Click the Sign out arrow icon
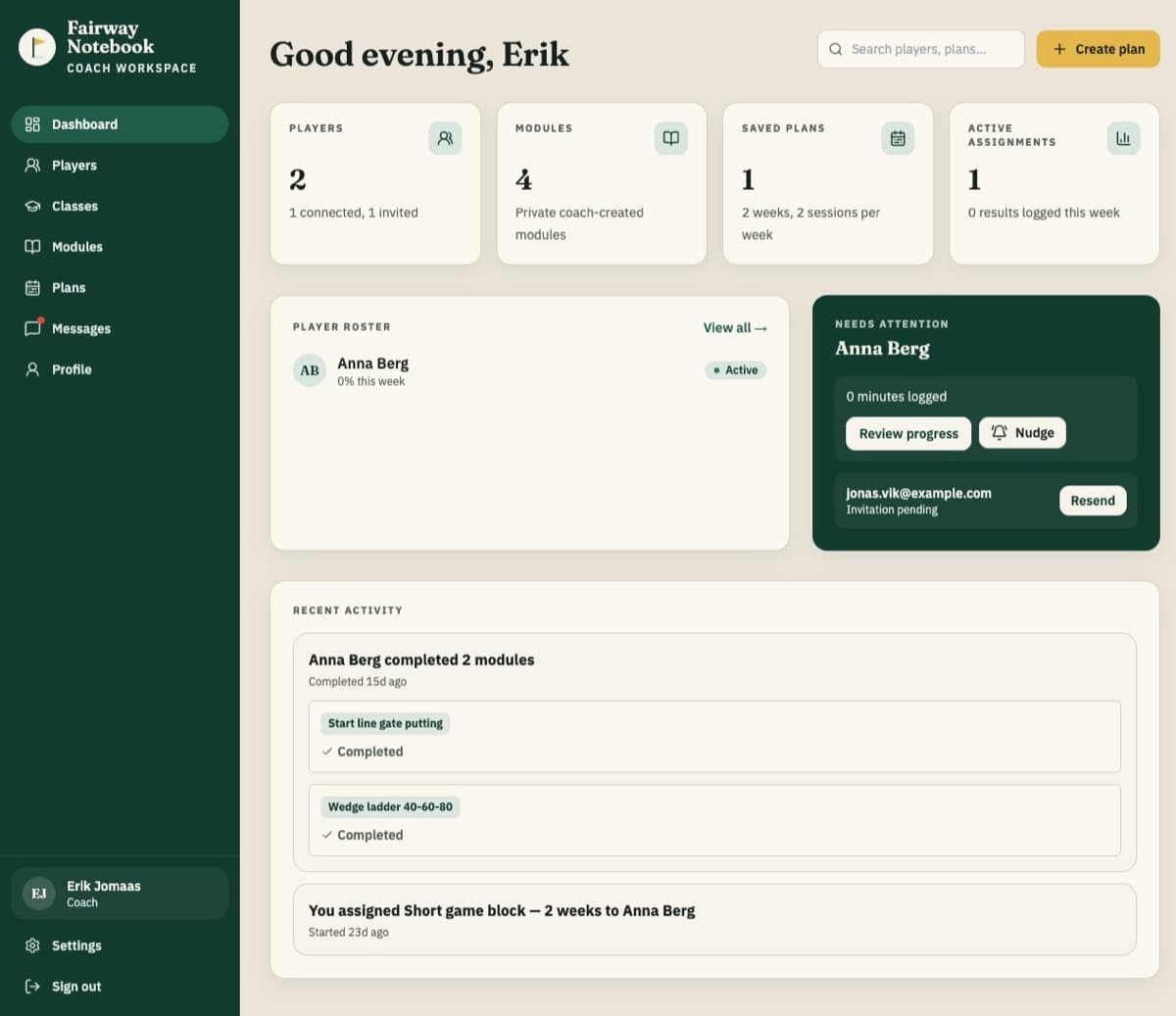Viewport: 1176px width, 1016px height. 32,987
